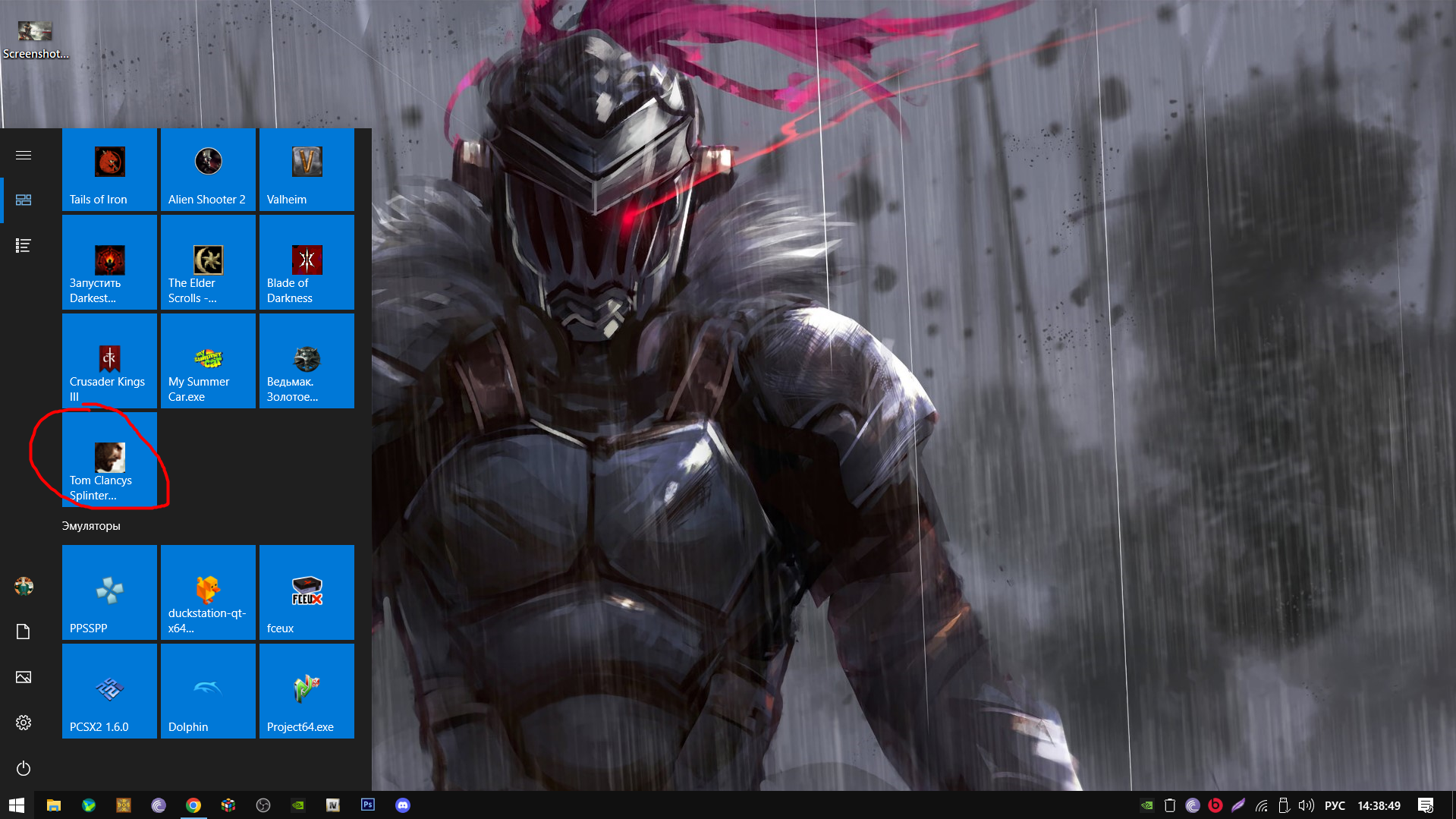Switch to the All apps list
1456x819 pixels.
click(x=24, y=245)
